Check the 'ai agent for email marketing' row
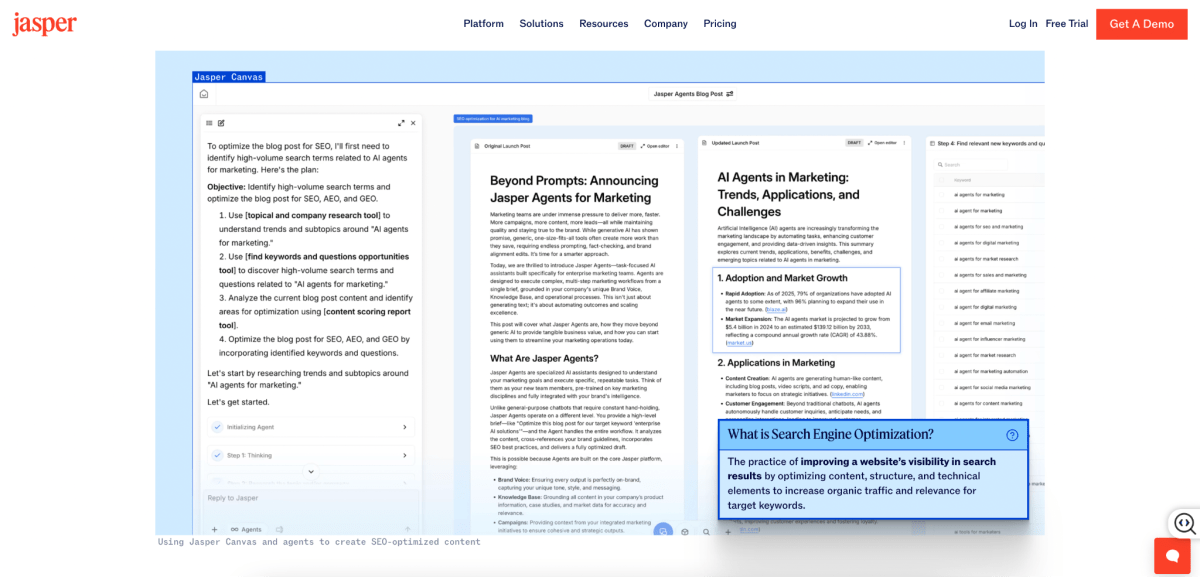The image size is (1200, 577). click(941, 323)
